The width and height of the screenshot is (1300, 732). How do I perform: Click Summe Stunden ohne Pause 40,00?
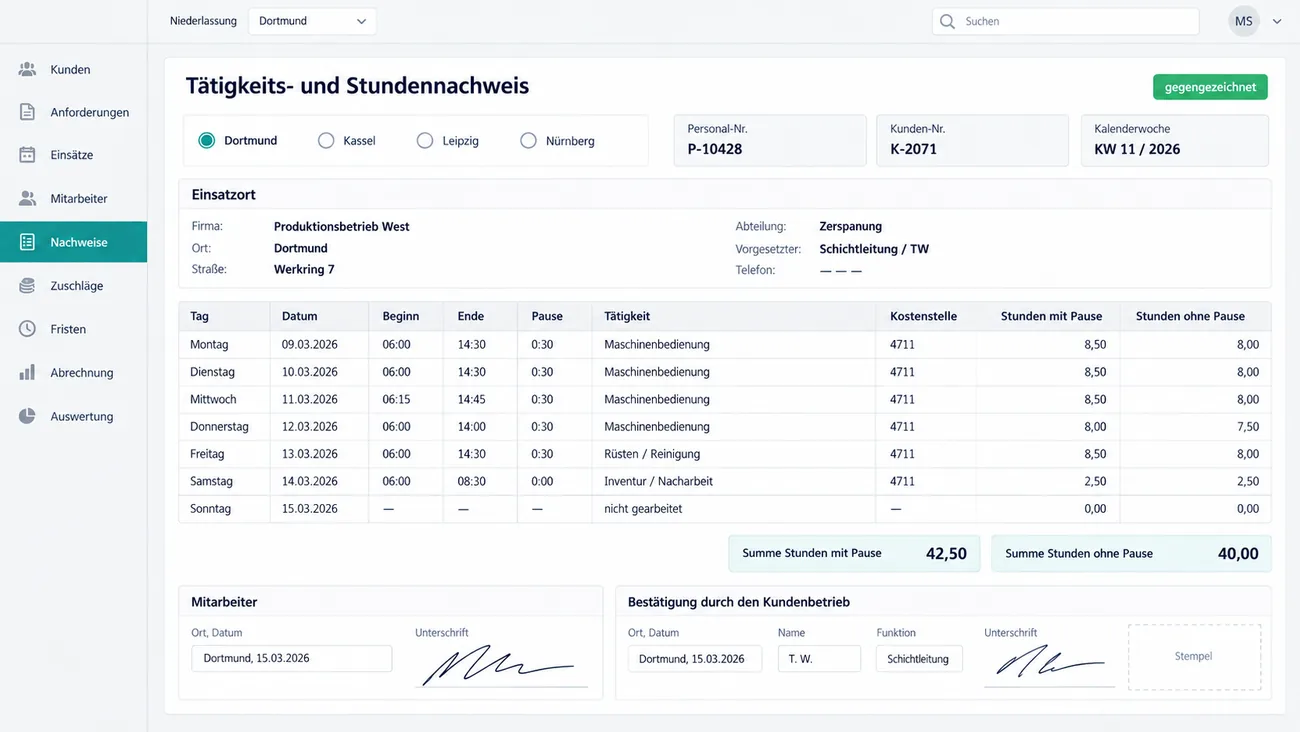point(1131,553)
